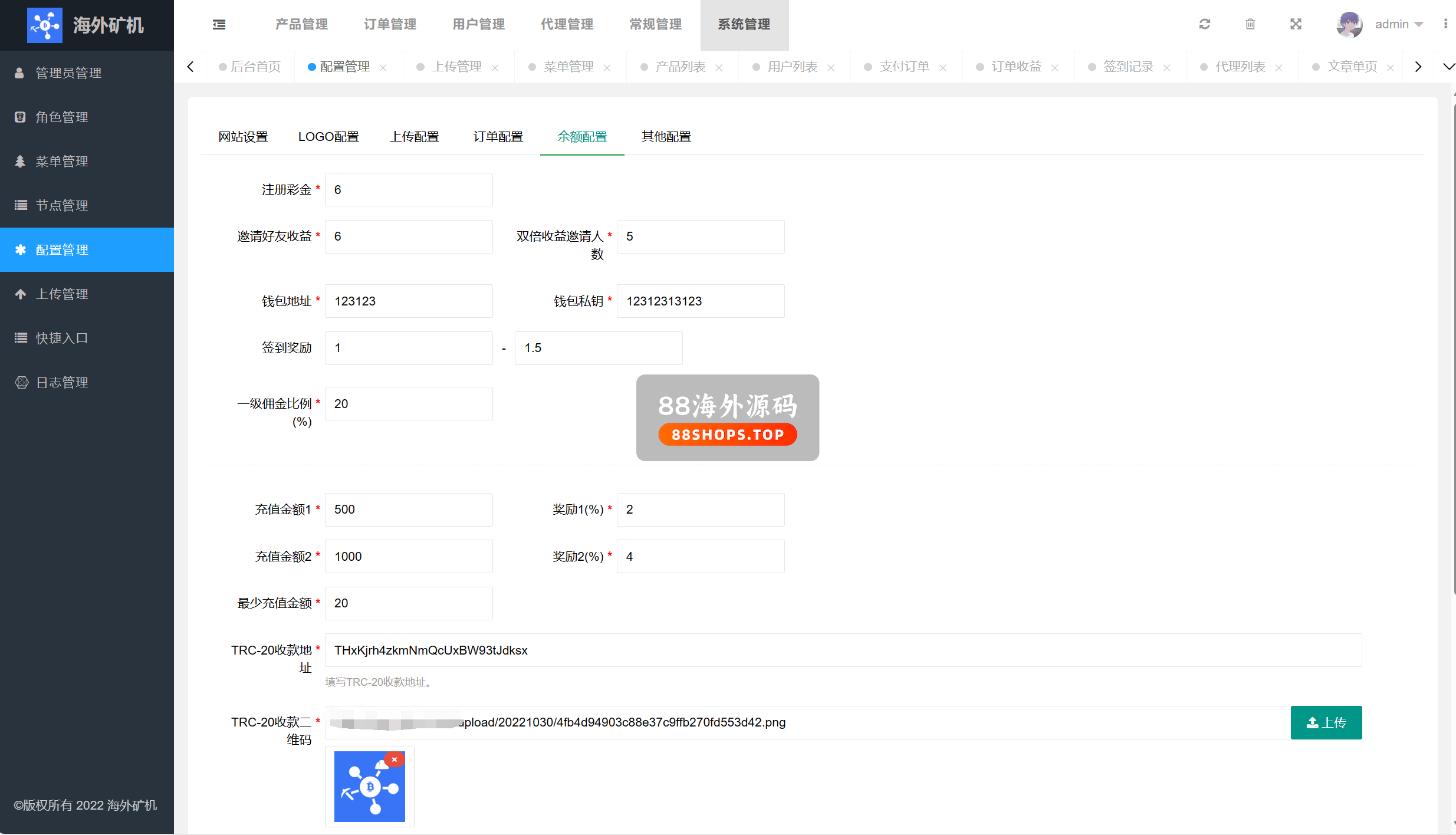Click the trash clear-cache icon
The width and height of the screenshot is (1456, 835).
coord(1250,24)
